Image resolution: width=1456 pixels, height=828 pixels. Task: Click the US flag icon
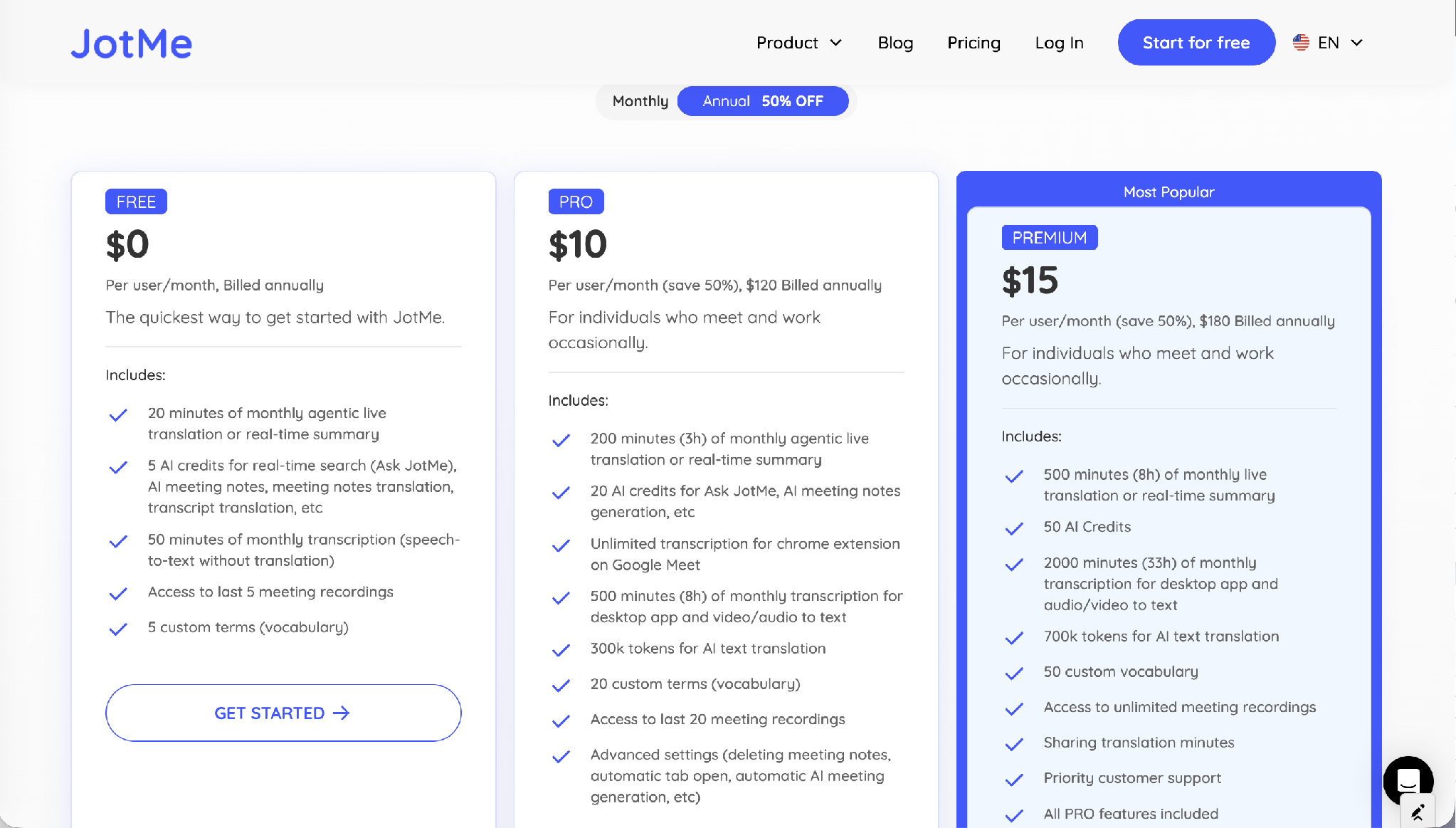(x=1301, y=43)
